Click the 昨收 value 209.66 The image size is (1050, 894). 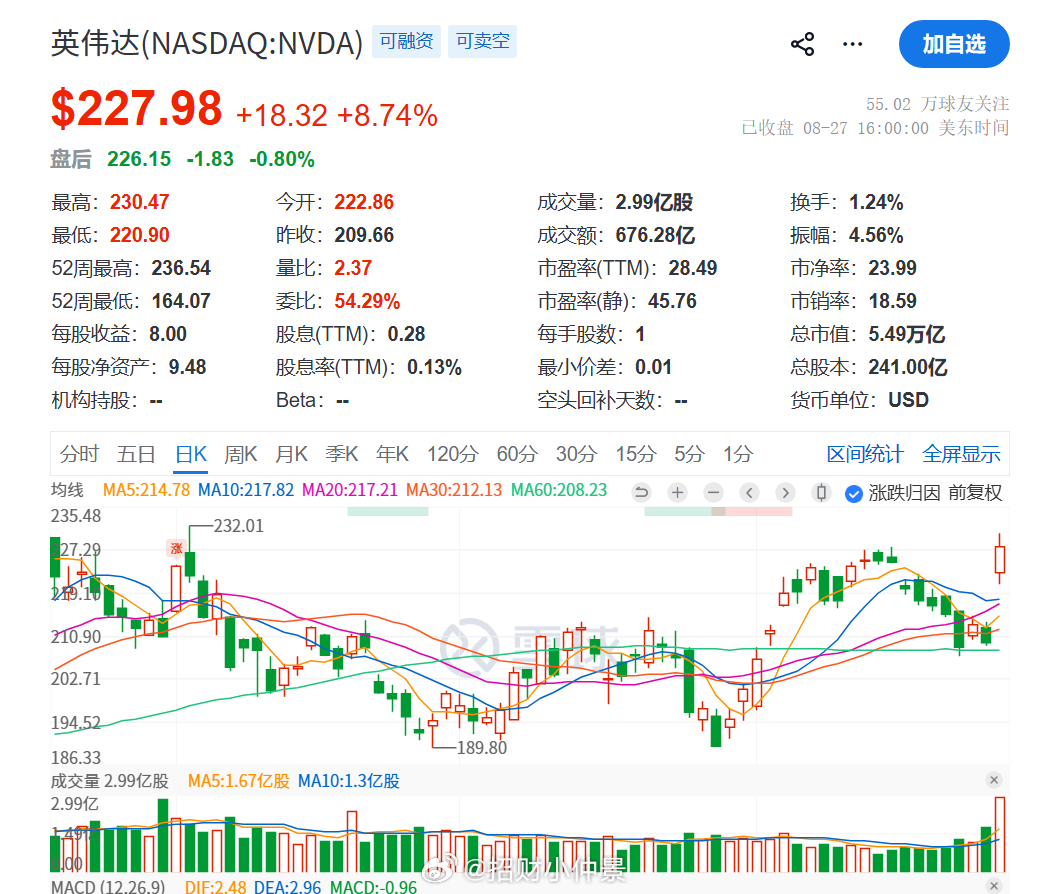pyautogui.click(x=364, y=235)
